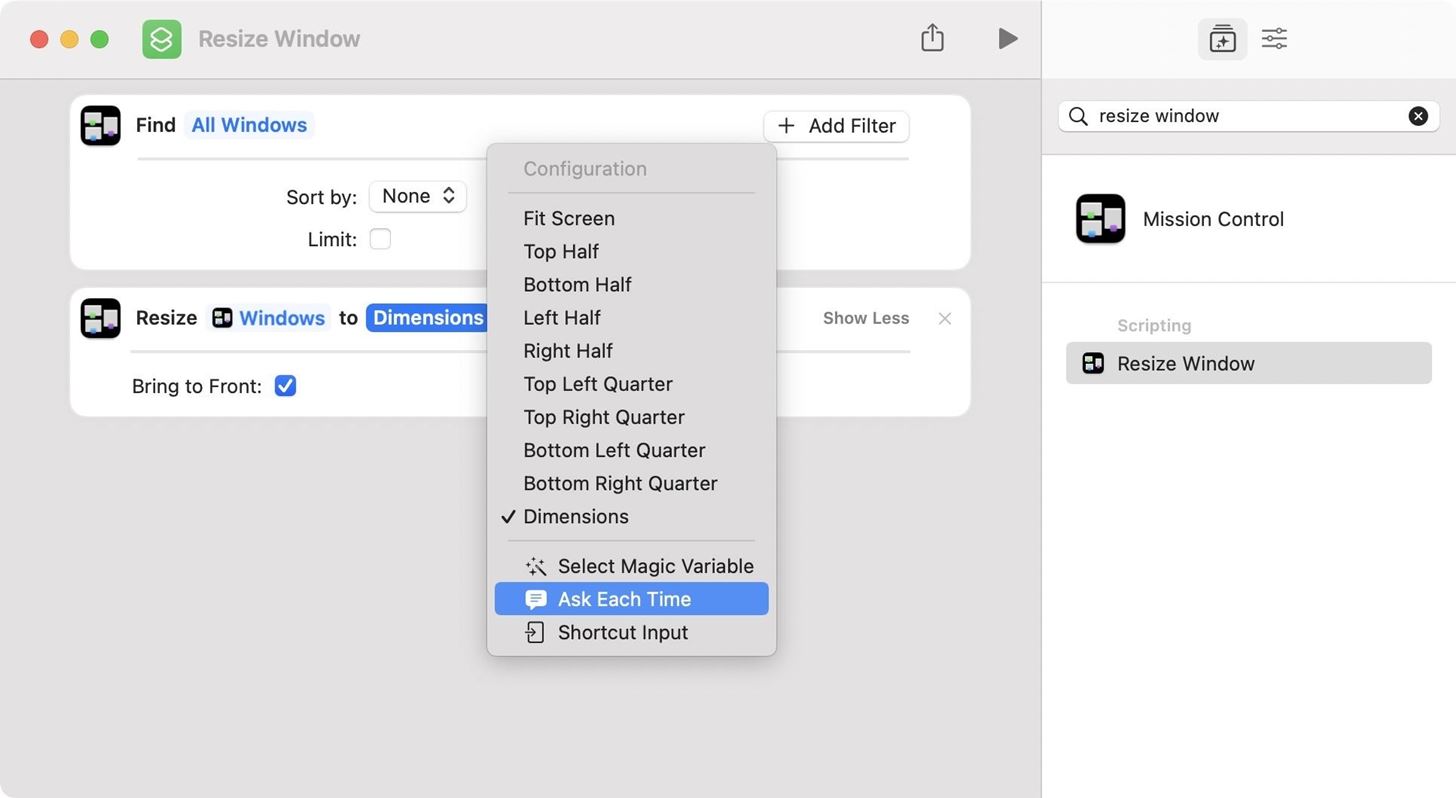Show the shortcut details settings icon
The width and height of the screenshot is (1456, 798).
[x=1274, y=39]
